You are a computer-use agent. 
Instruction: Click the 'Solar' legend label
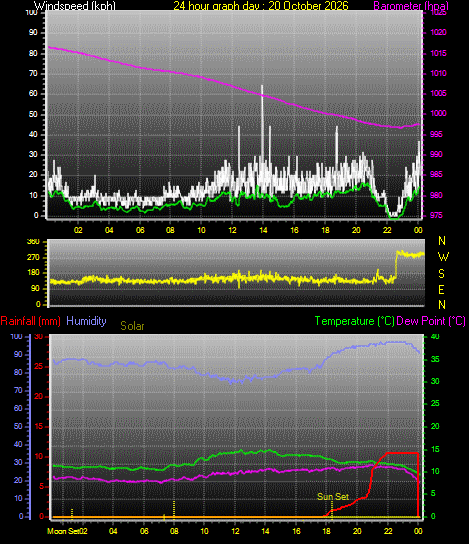click(132, 326)
